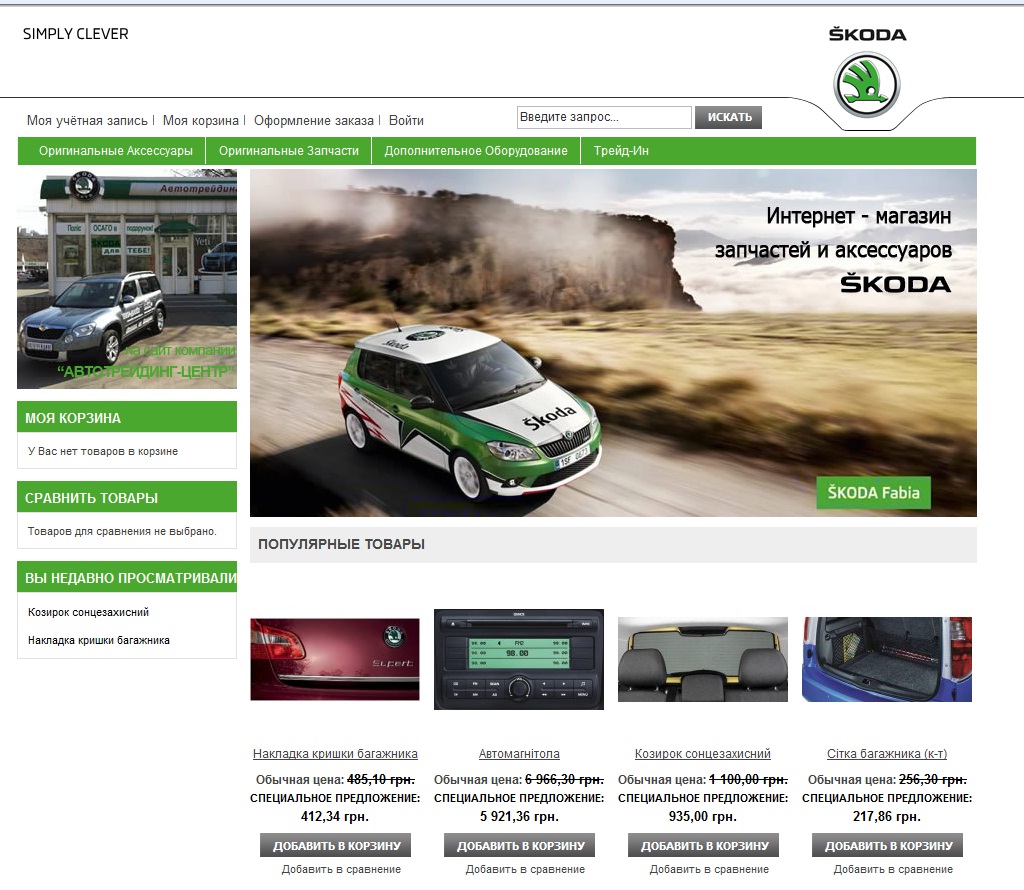Click the Škoda logo emblem
The width and height of the screenshot is (1024, 890).
click(x=867, y=85)
